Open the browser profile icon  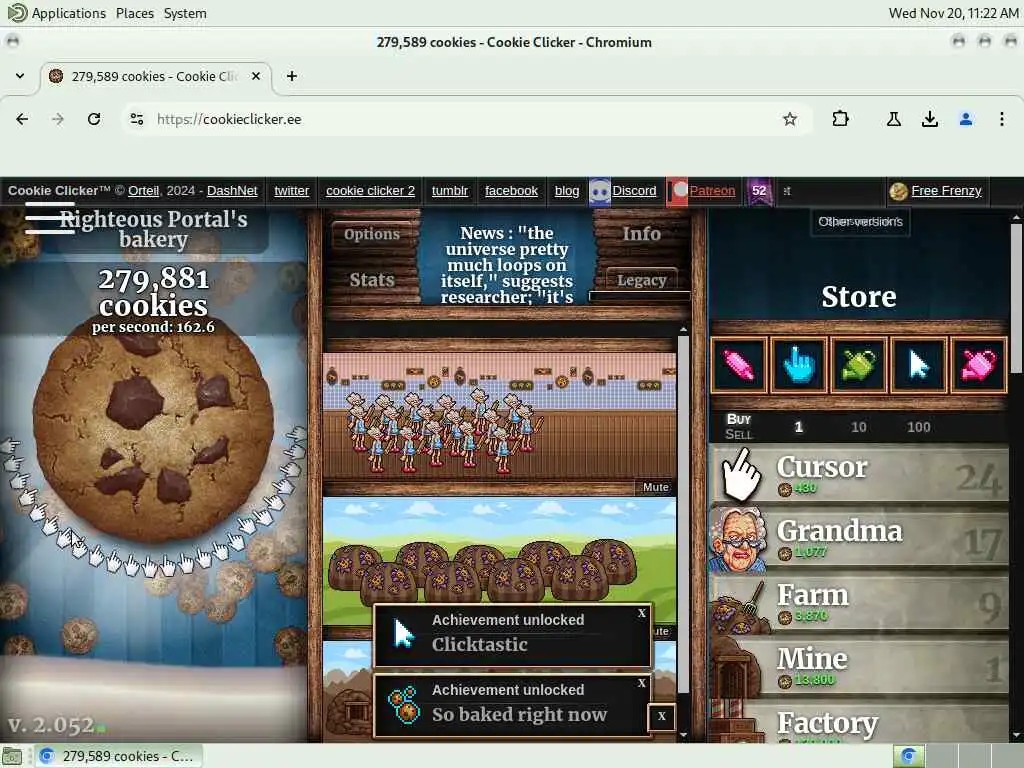966,119
